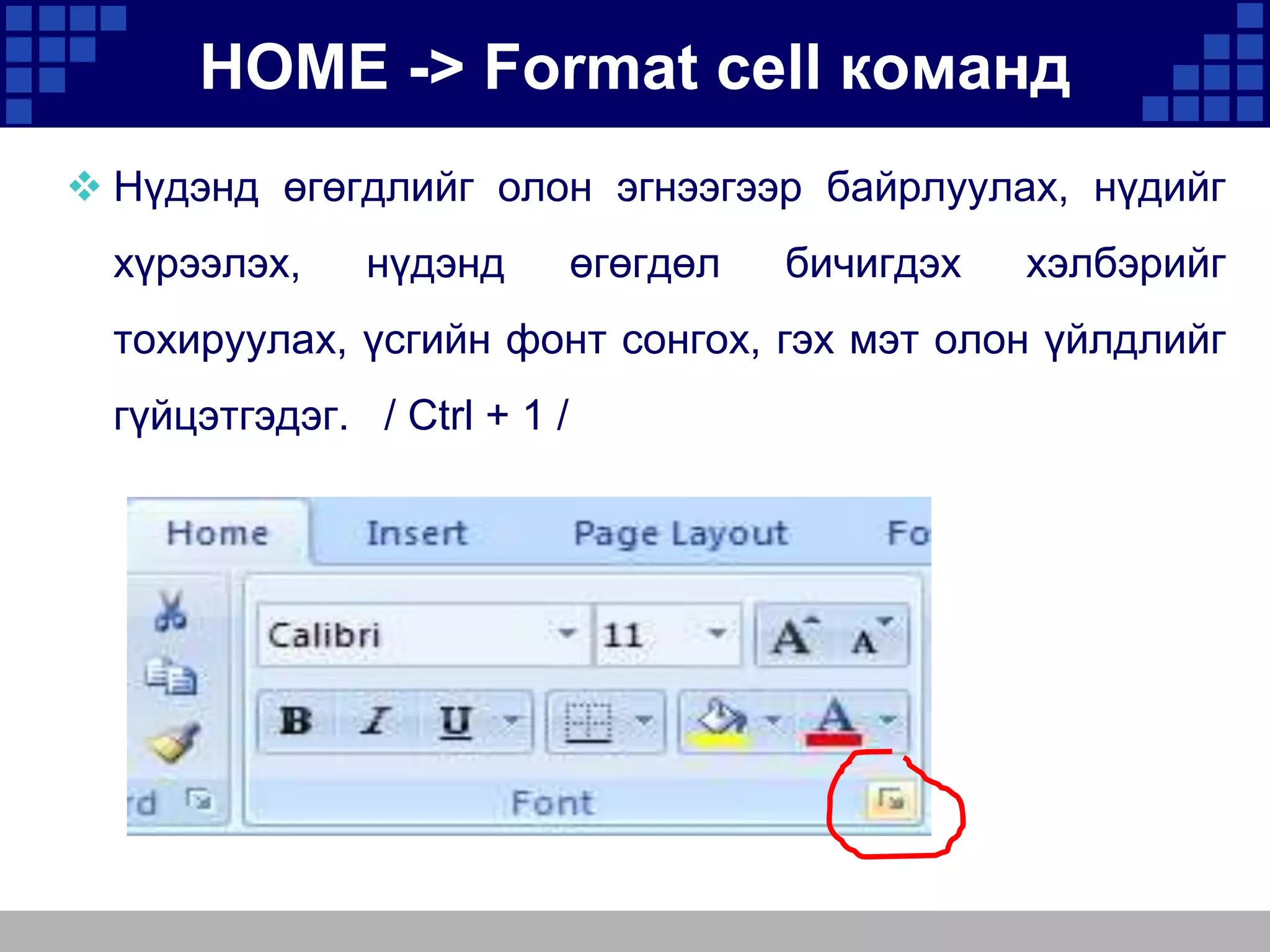Apply the yellow Fill Color bucket
1270x952 pixels.
719,722
